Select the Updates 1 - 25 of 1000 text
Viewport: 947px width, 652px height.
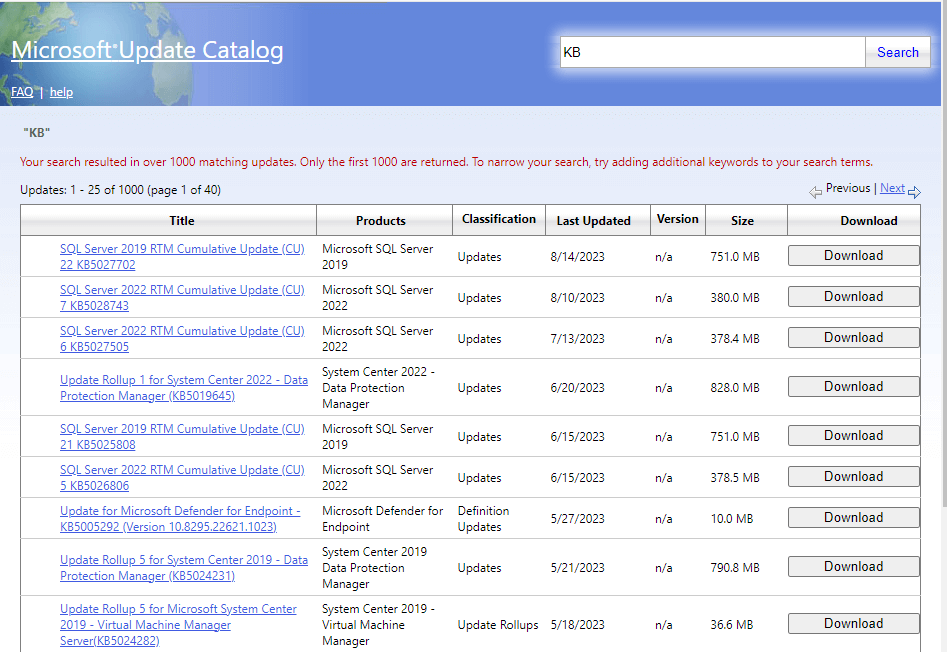click(x=120, y=190)
